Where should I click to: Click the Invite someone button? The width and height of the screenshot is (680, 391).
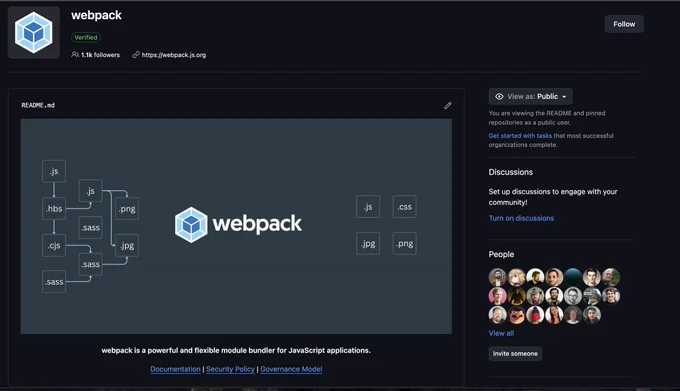coord(515,353)
